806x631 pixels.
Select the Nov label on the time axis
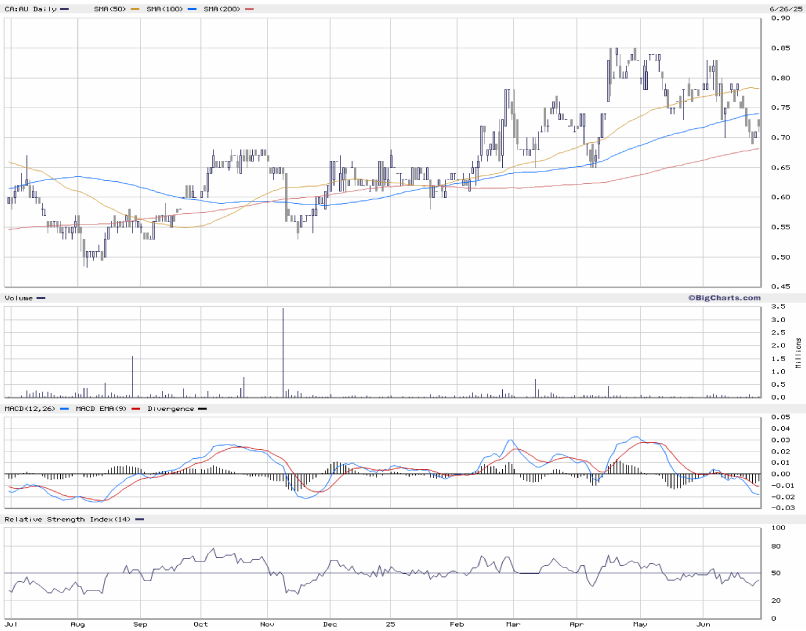(267, 625)
